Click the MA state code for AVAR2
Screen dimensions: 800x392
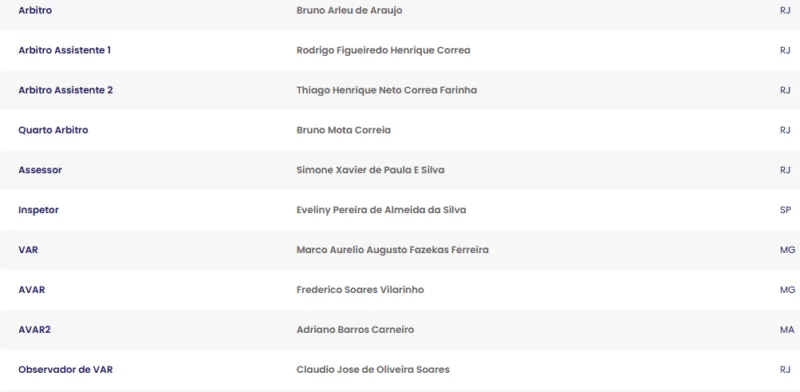coord(787,330)
